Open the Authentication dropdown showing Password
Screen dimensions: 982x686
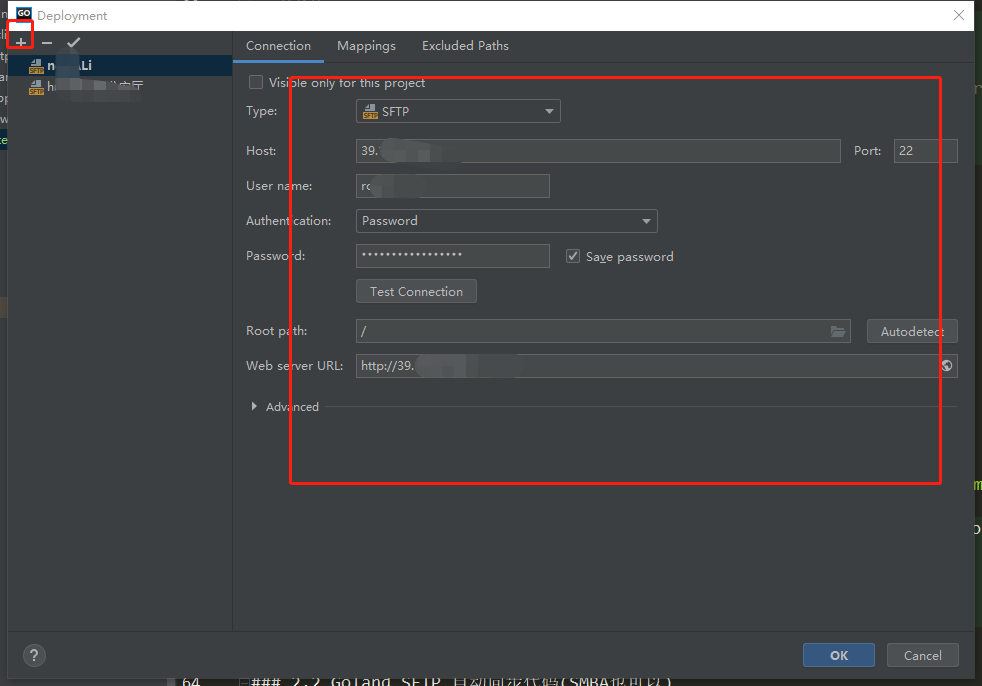click(645, 221)
